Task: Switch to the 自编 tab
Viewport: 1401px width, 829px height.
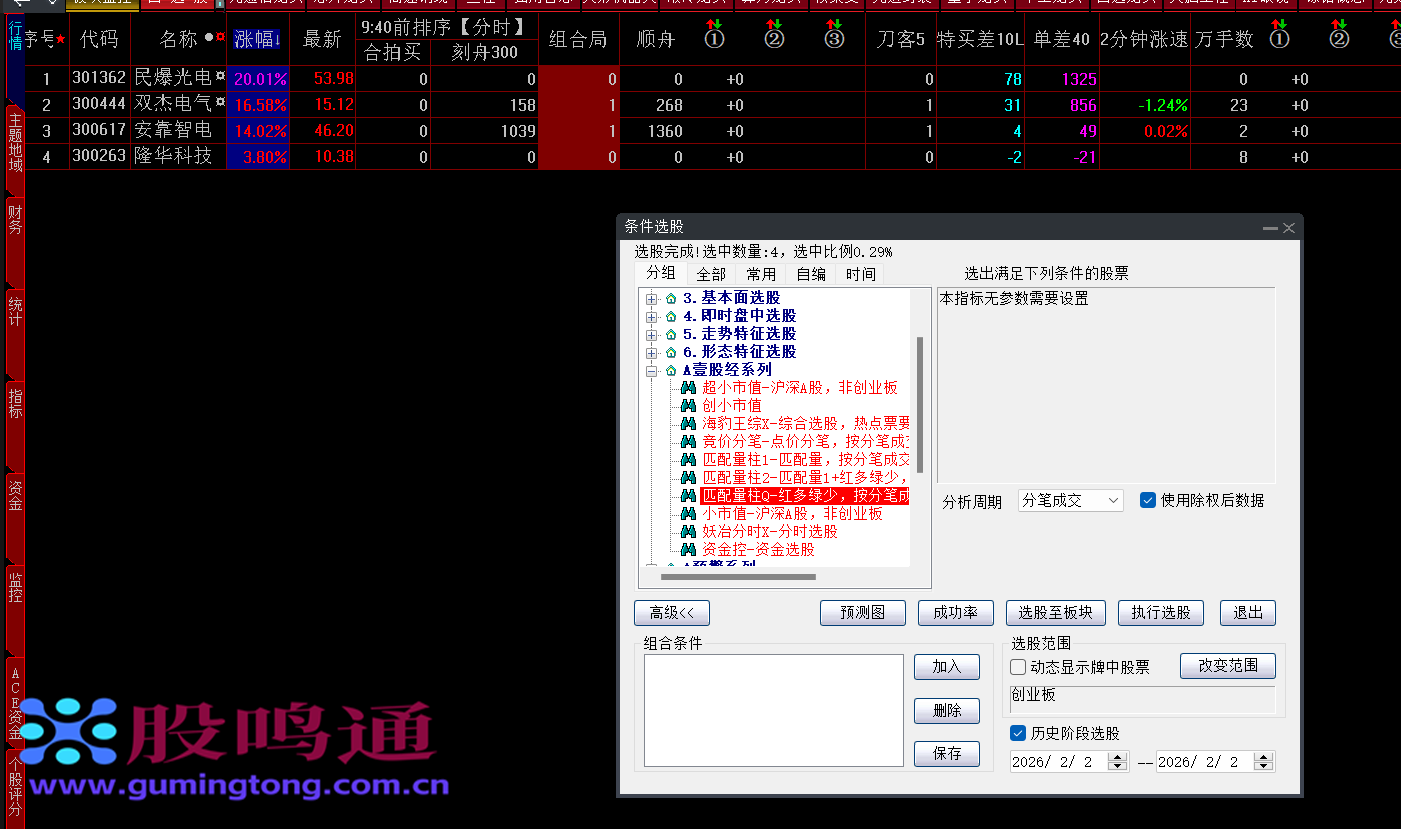Action: 811,273
